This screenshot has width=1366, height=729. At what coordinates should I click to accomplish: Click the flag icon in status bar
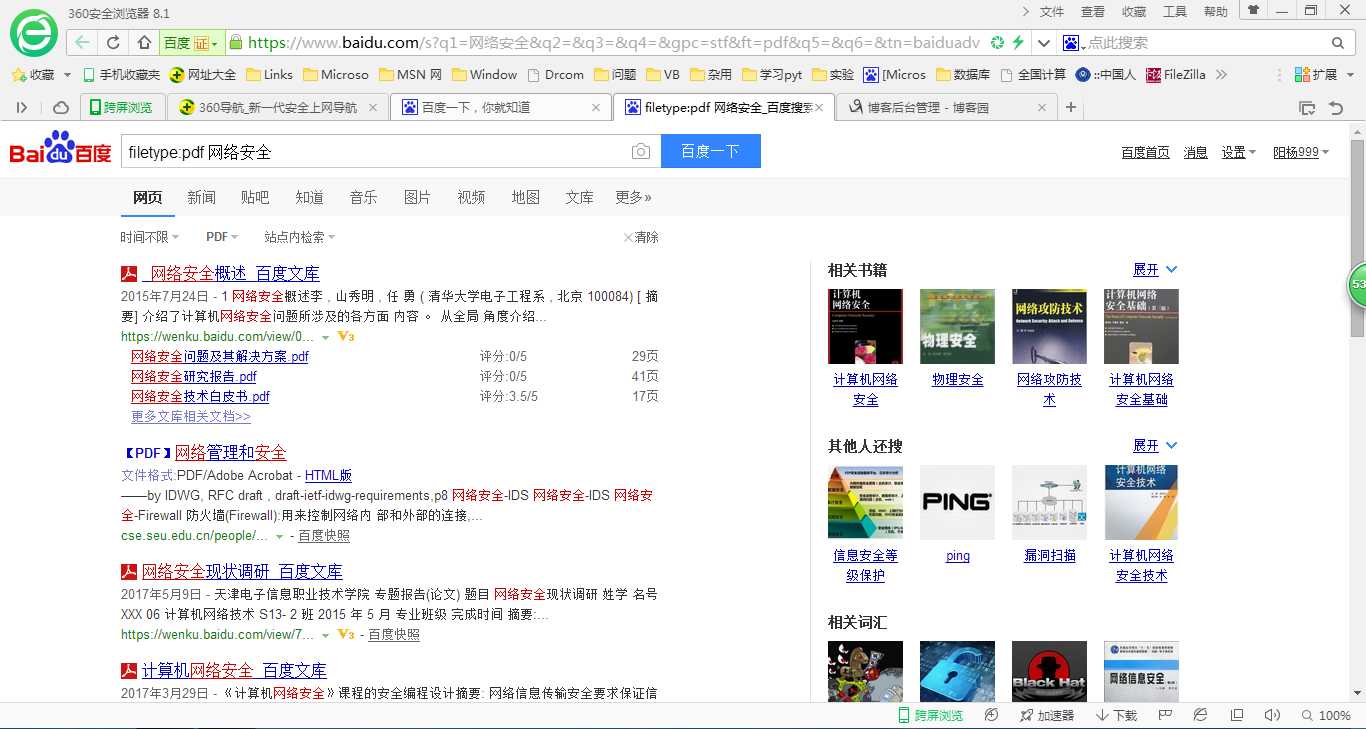tap(1165, 715)
